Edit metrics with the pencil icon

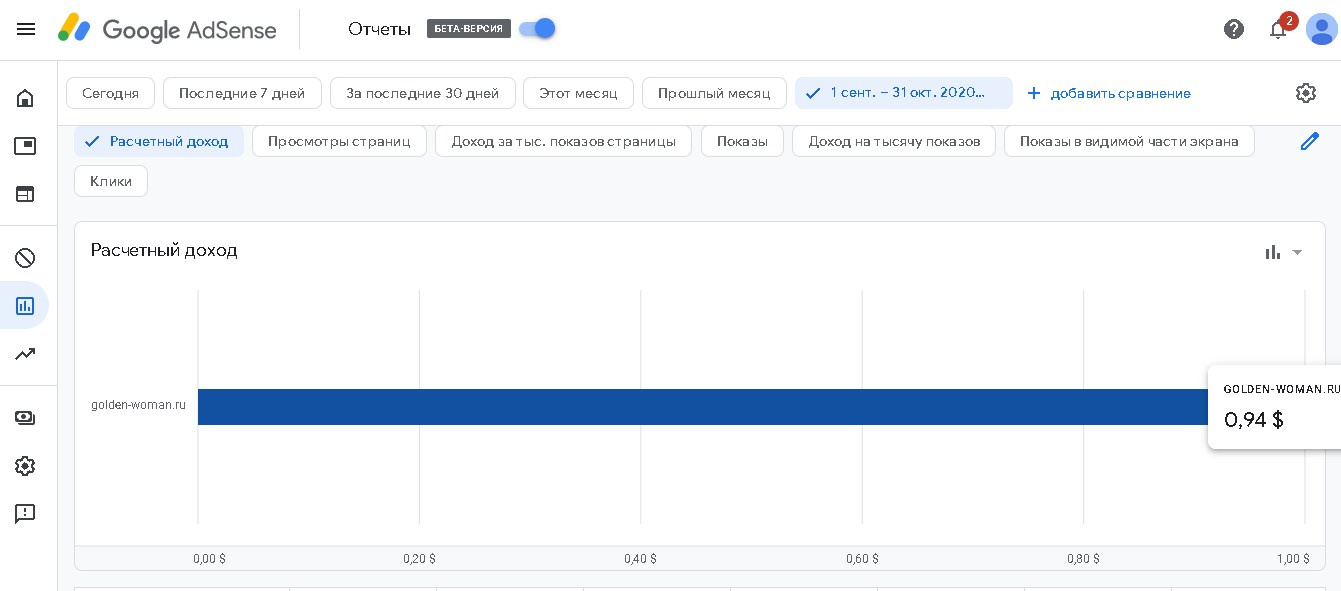tap(1309, 141)
